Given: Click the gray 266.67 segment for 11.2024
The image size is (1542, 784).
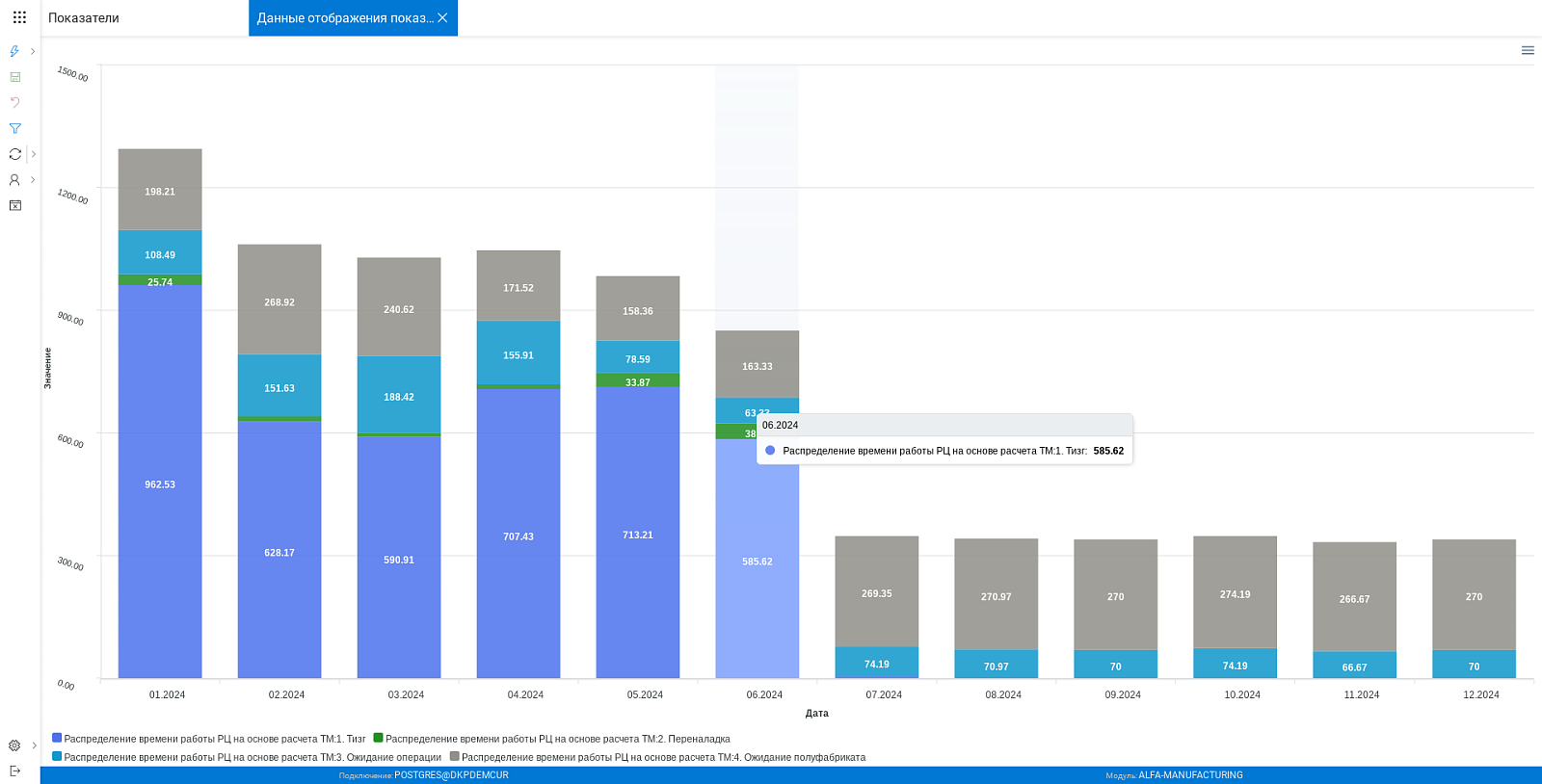Looking at the screenshot, I should tap(1355, 597).
